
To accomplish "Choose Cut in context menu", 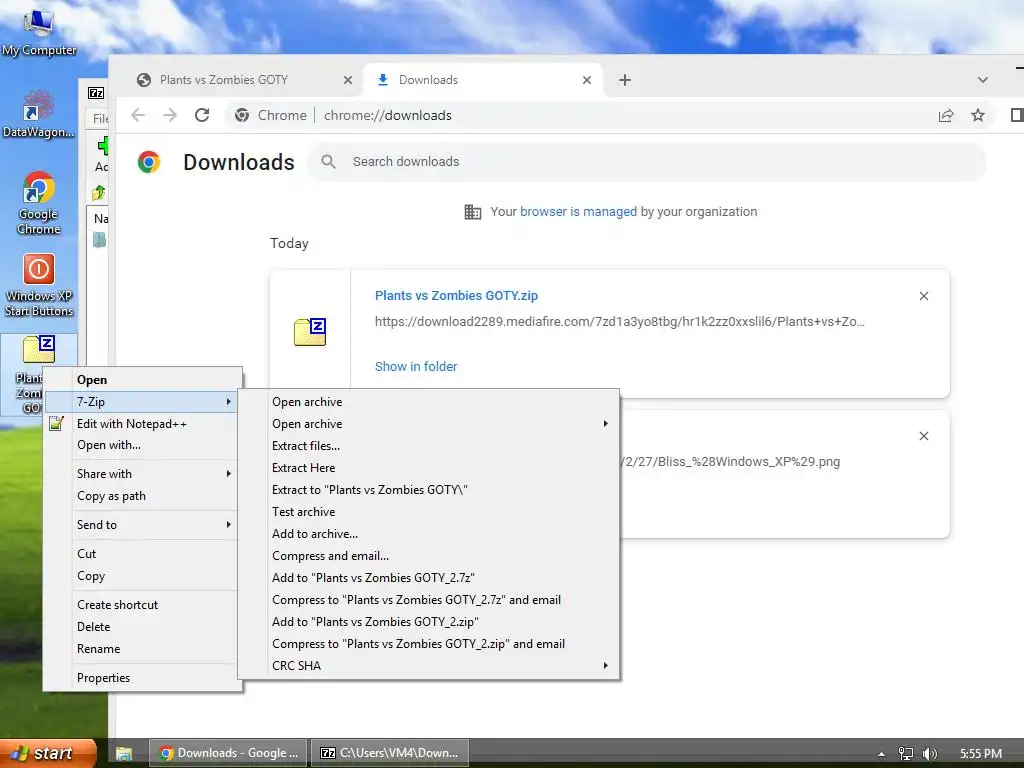I will pos(142,553).
